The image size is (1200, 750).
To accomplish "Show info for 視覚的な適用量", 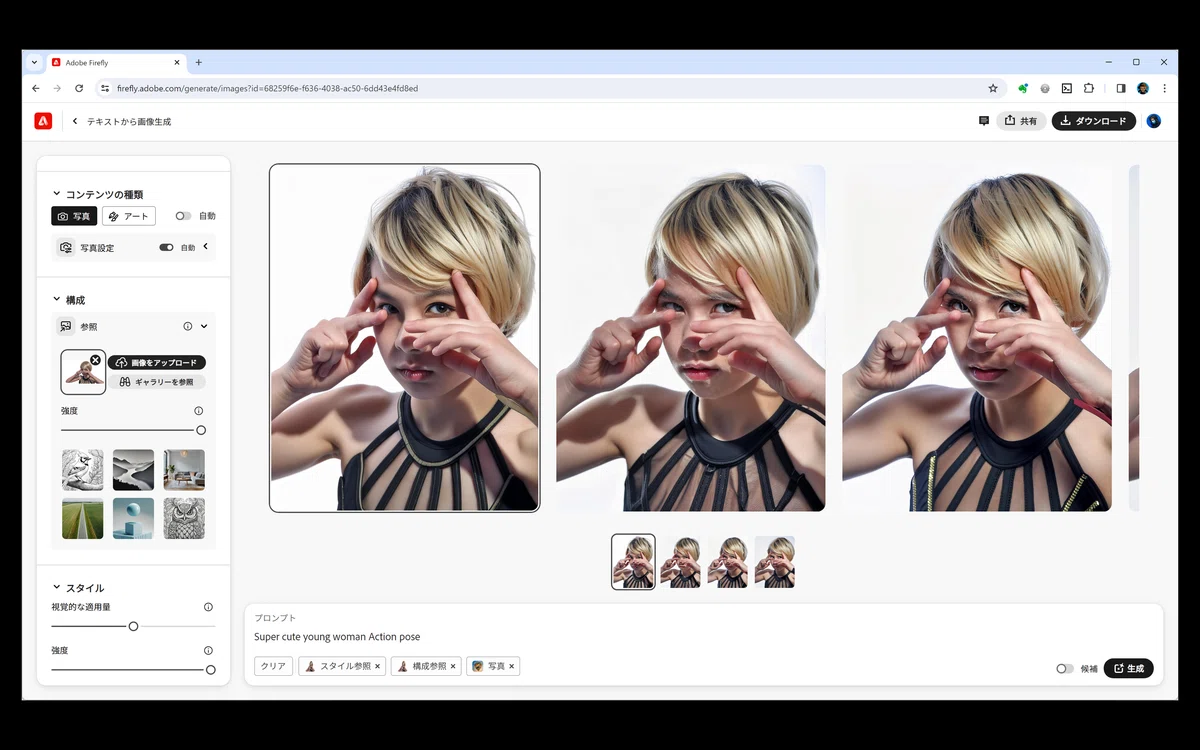I will tap(208, 607).
